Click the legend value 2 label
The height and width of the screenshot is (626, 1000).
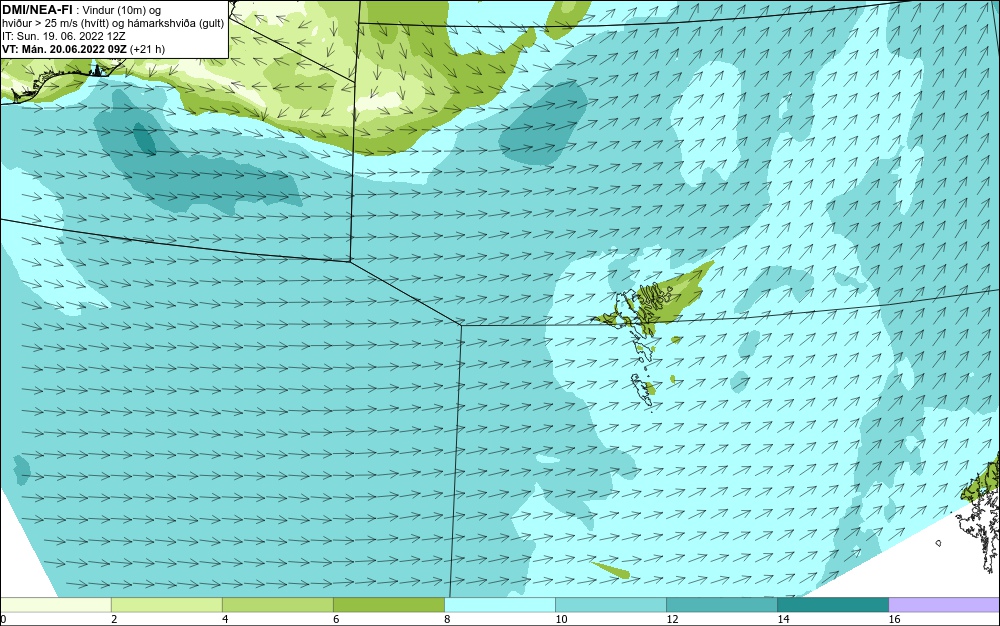pyautogui.click(x=114, y=620)
